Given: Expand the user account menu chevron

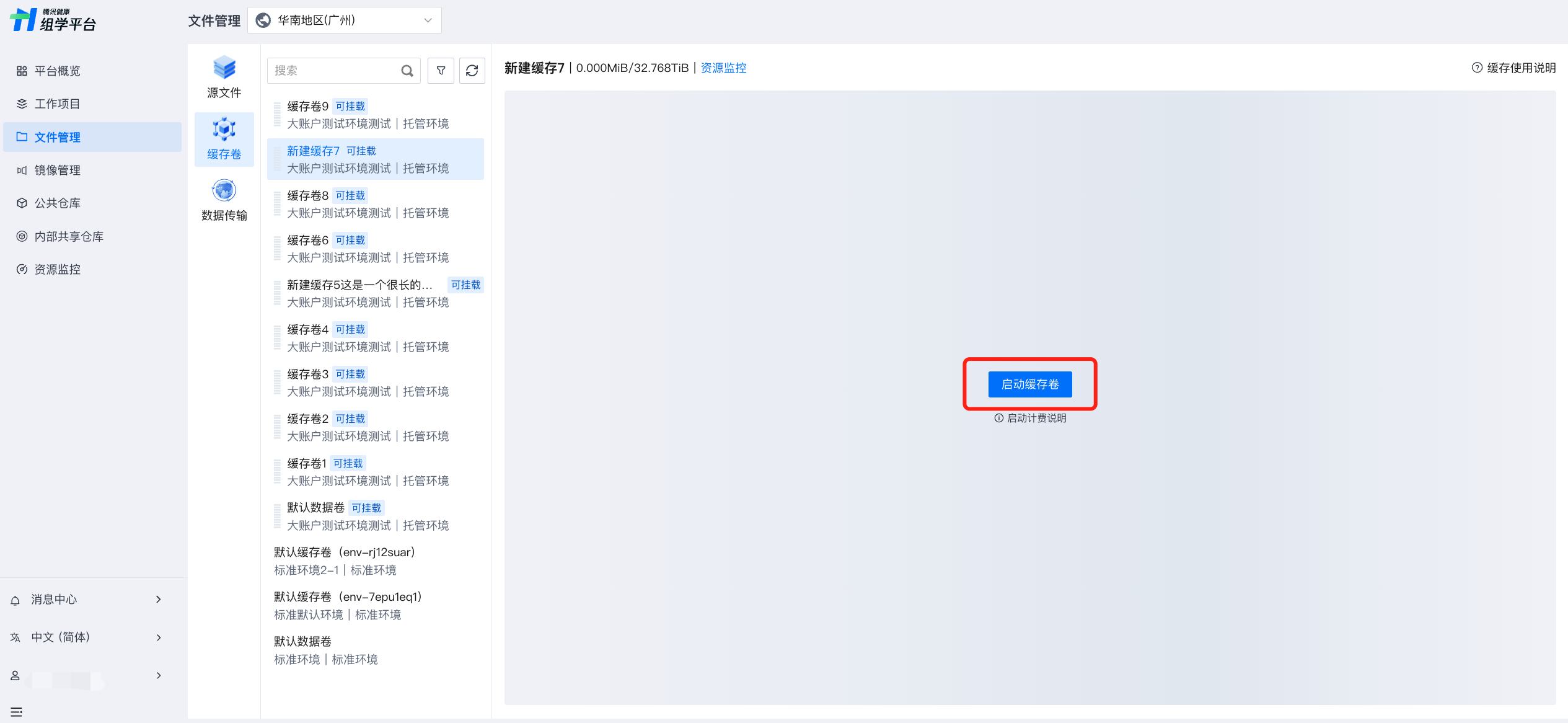Looking at the screenshot, I should pos(159,675).
